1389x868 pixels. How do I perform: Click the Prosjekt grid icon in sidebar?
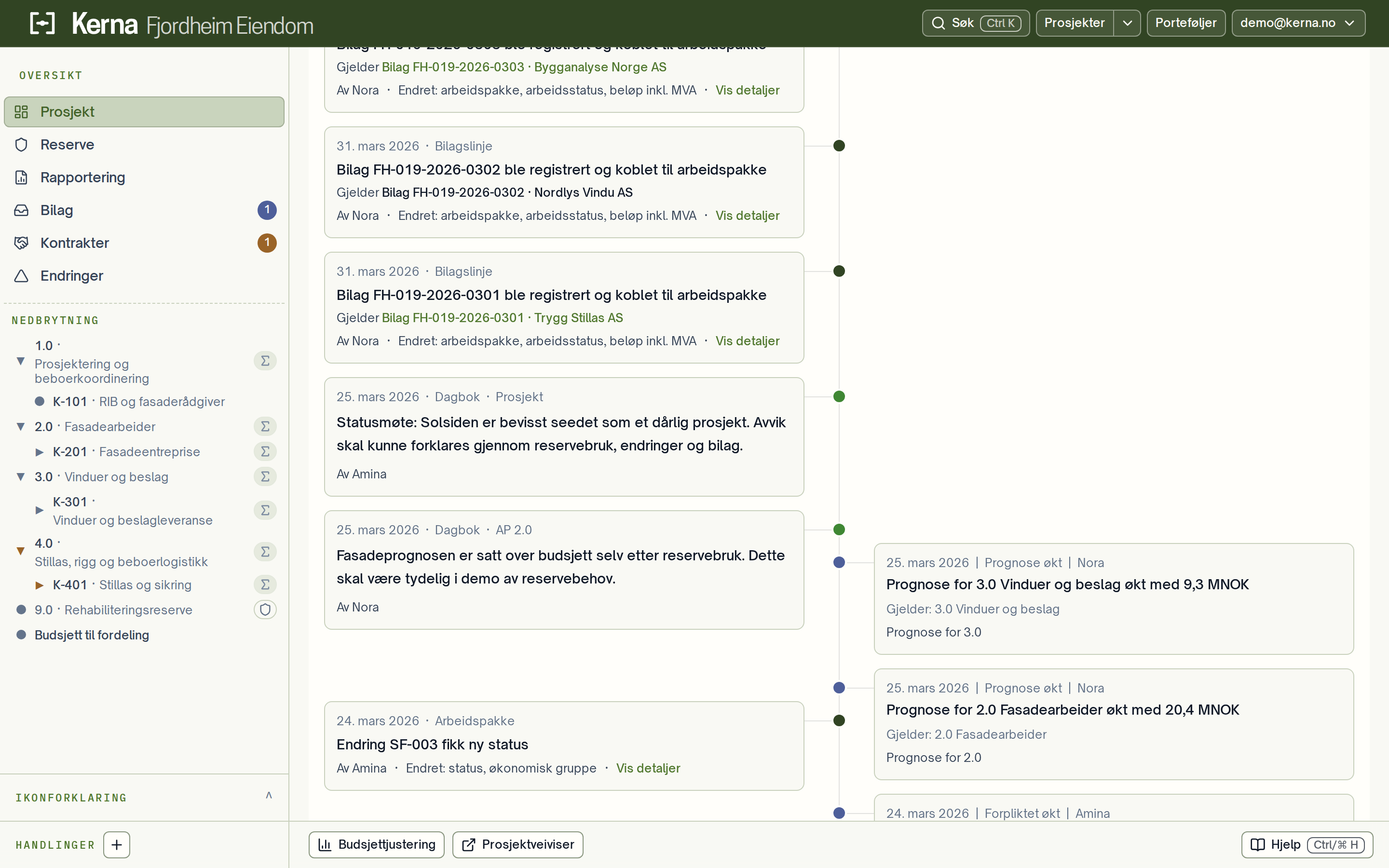(21, 112)
